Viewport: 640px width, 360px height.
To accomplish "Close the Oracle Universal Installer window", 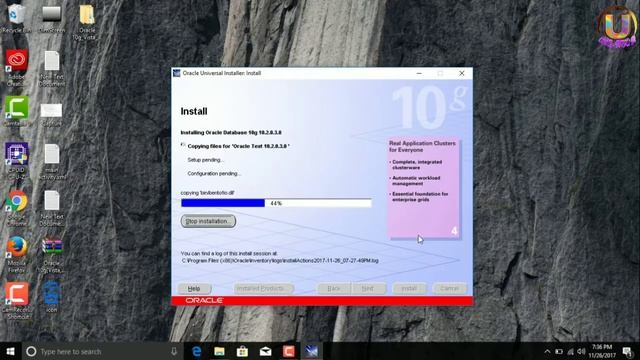I will (462, 73).
